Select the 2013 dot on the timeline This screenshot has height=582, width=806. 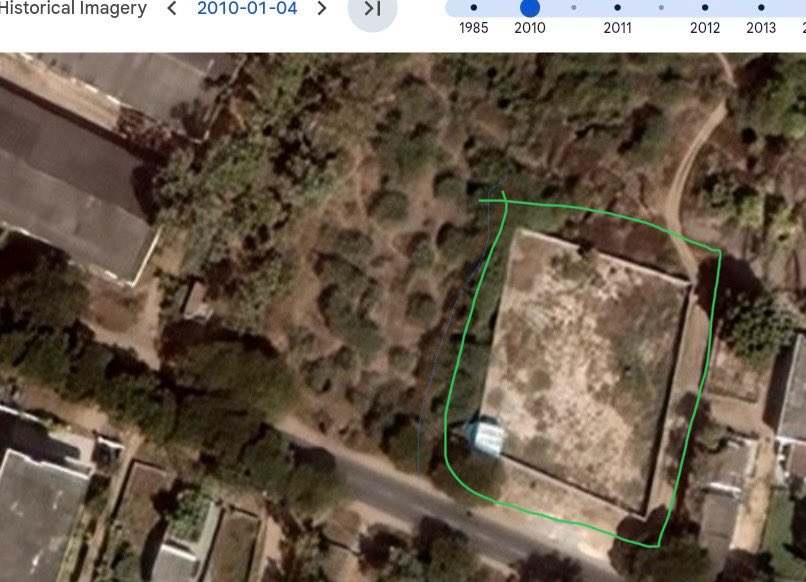tap(761, 8)
